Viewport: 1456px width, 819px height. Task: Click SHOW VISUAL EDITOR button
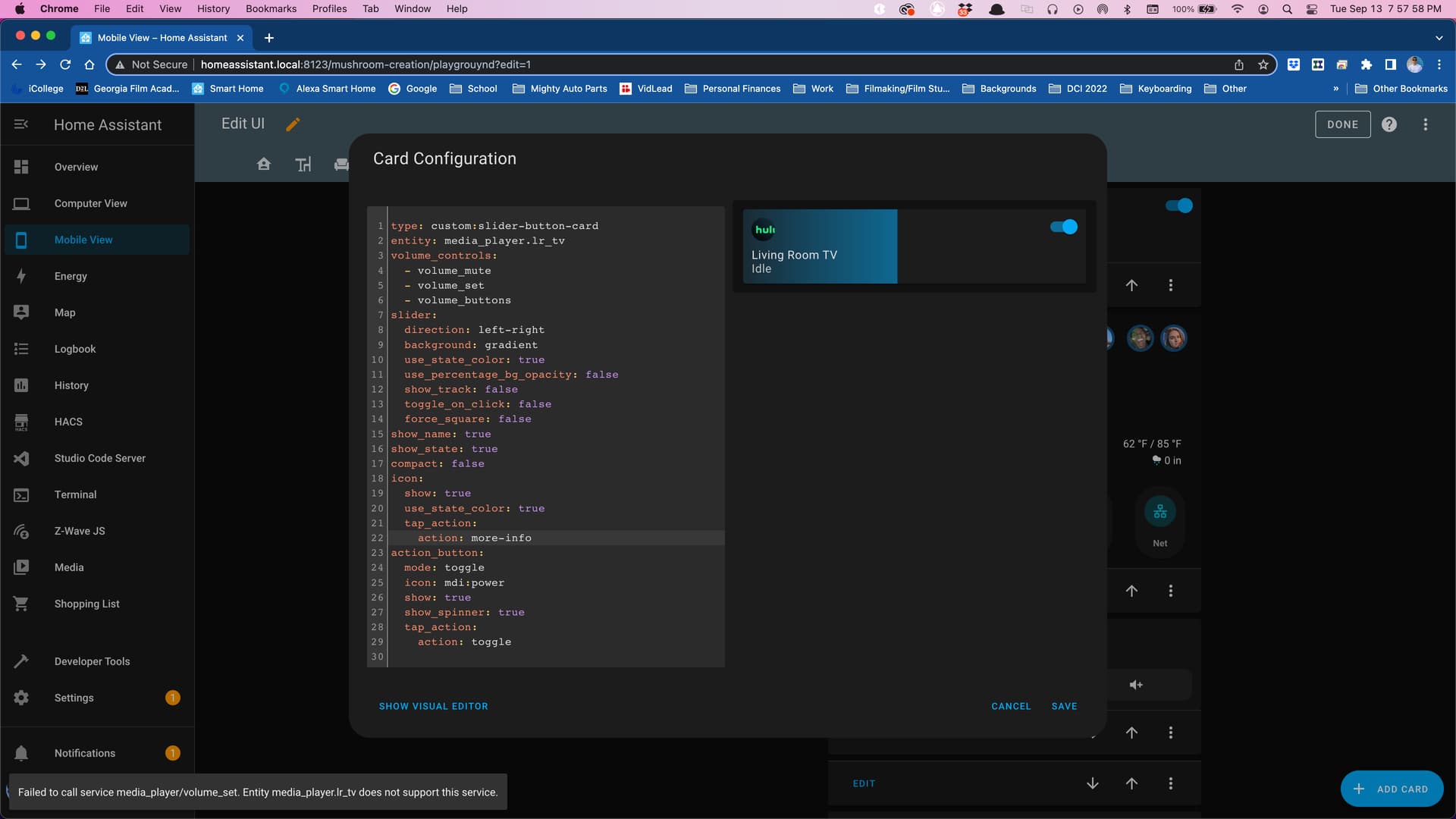point(433,706)
